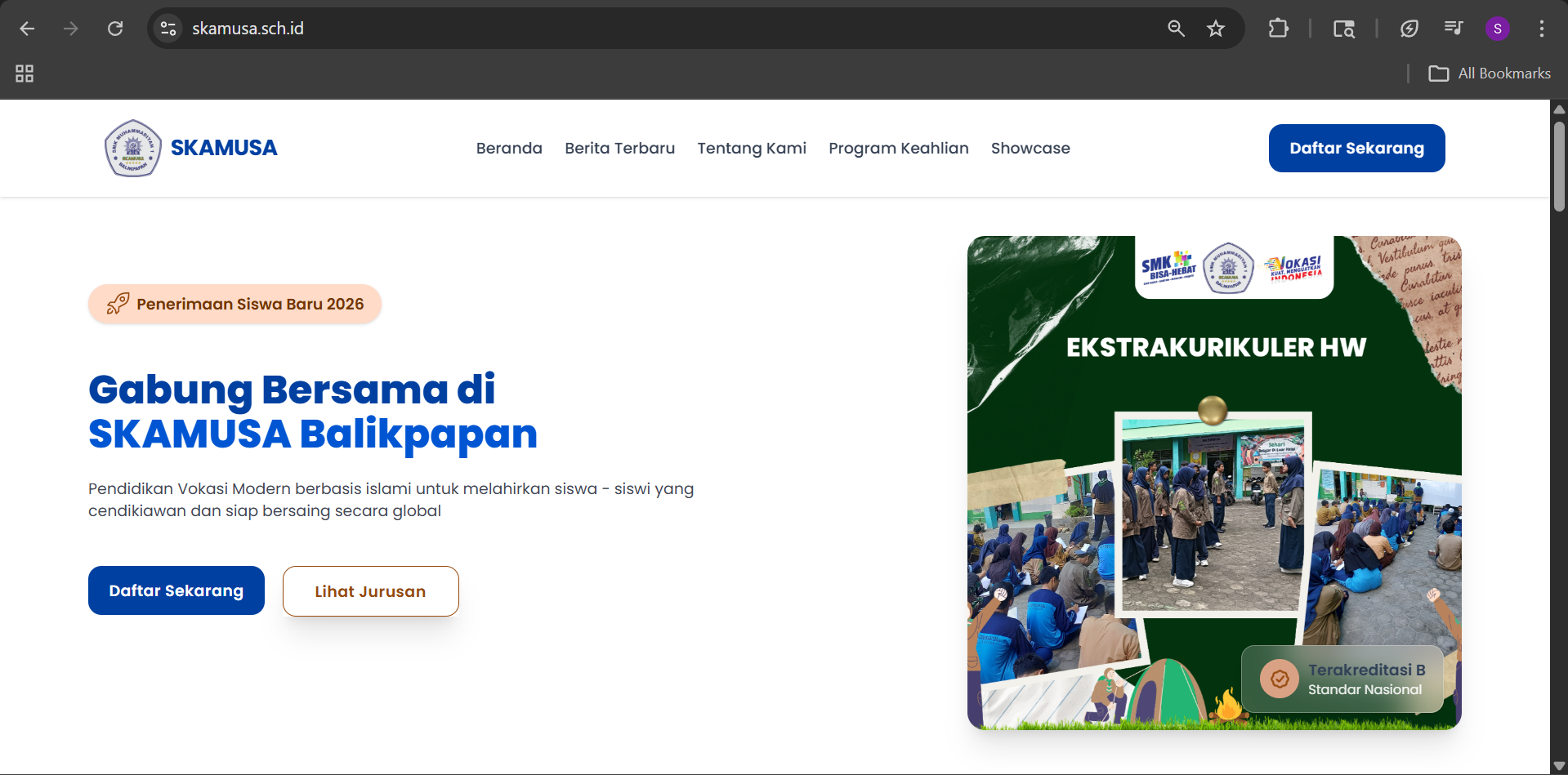Open the Chrome three-dot menu
This screenshot has height=775, width=1568.
coord(1542,29)
